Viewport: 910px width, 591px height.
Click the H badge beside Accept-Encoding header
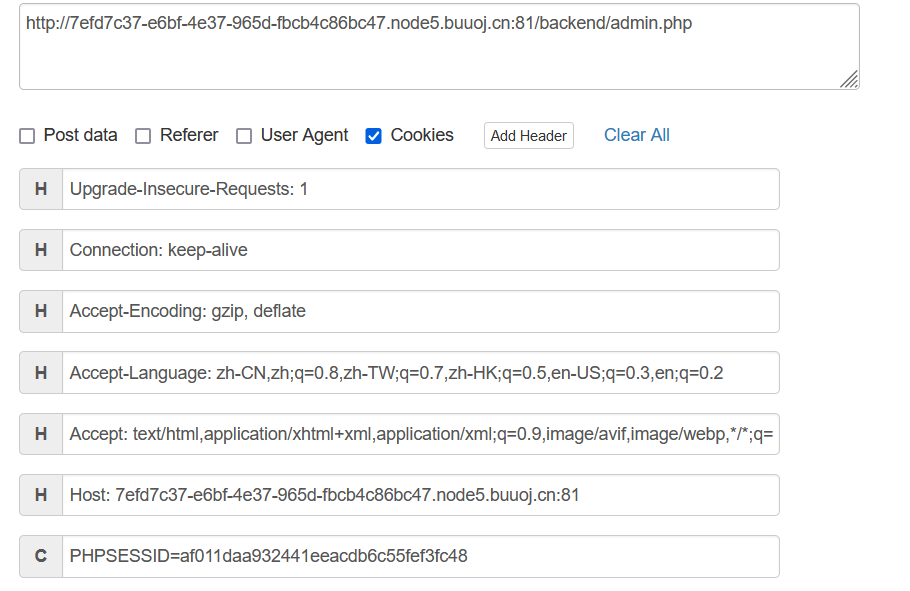coord(41,311)
